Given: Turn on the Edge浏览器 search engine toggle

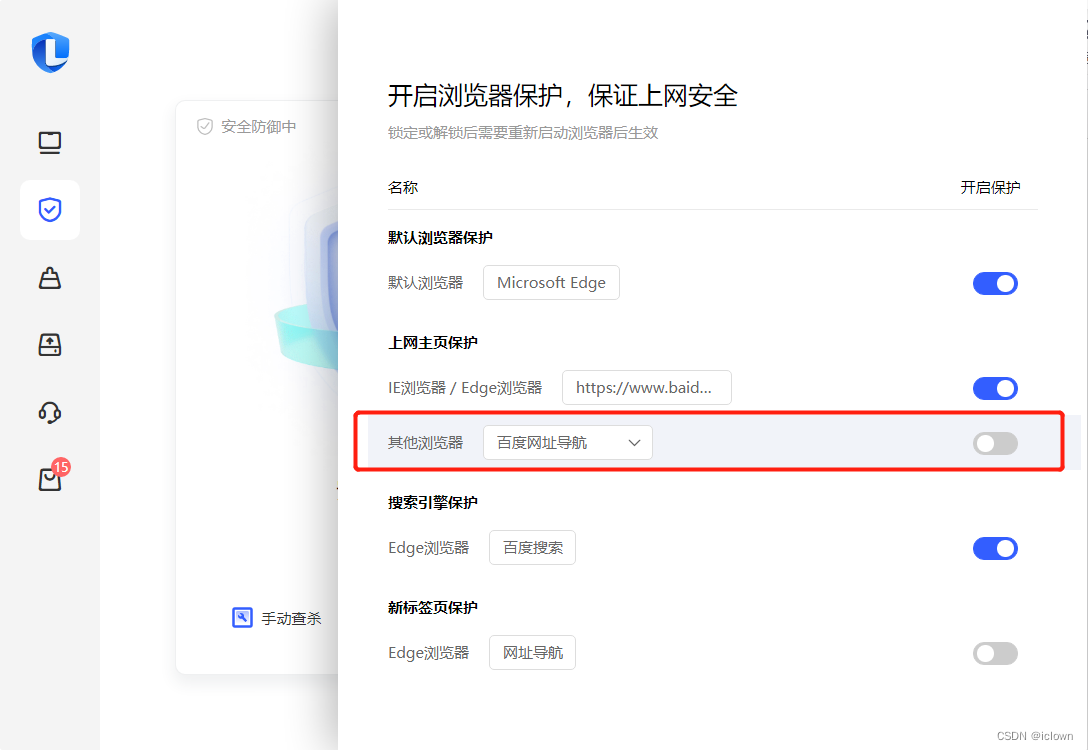Looking at the screenshot, I should point(995,548).
